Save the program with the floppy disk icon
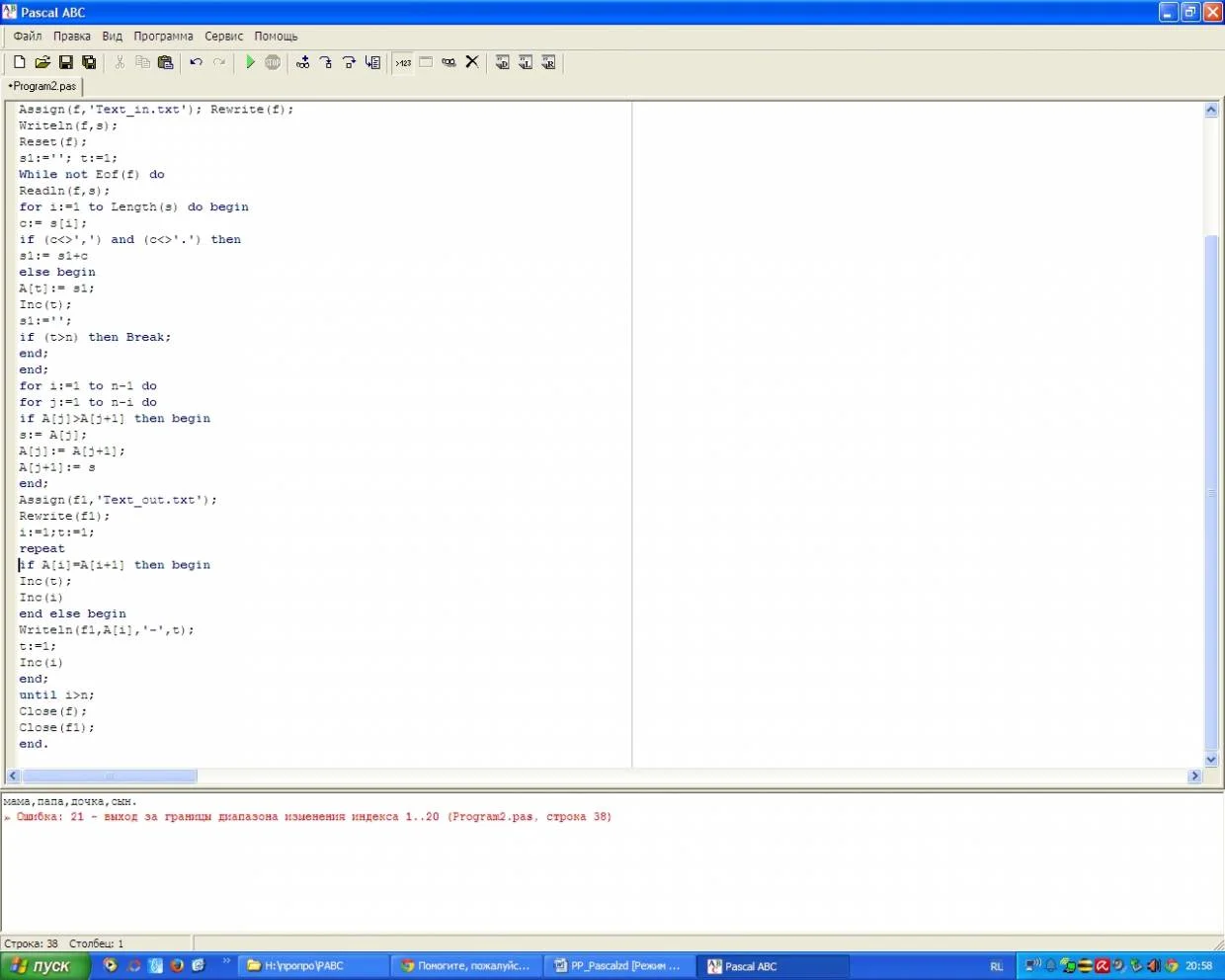Viewport: 1225px width, 980px height. (66, 62)
